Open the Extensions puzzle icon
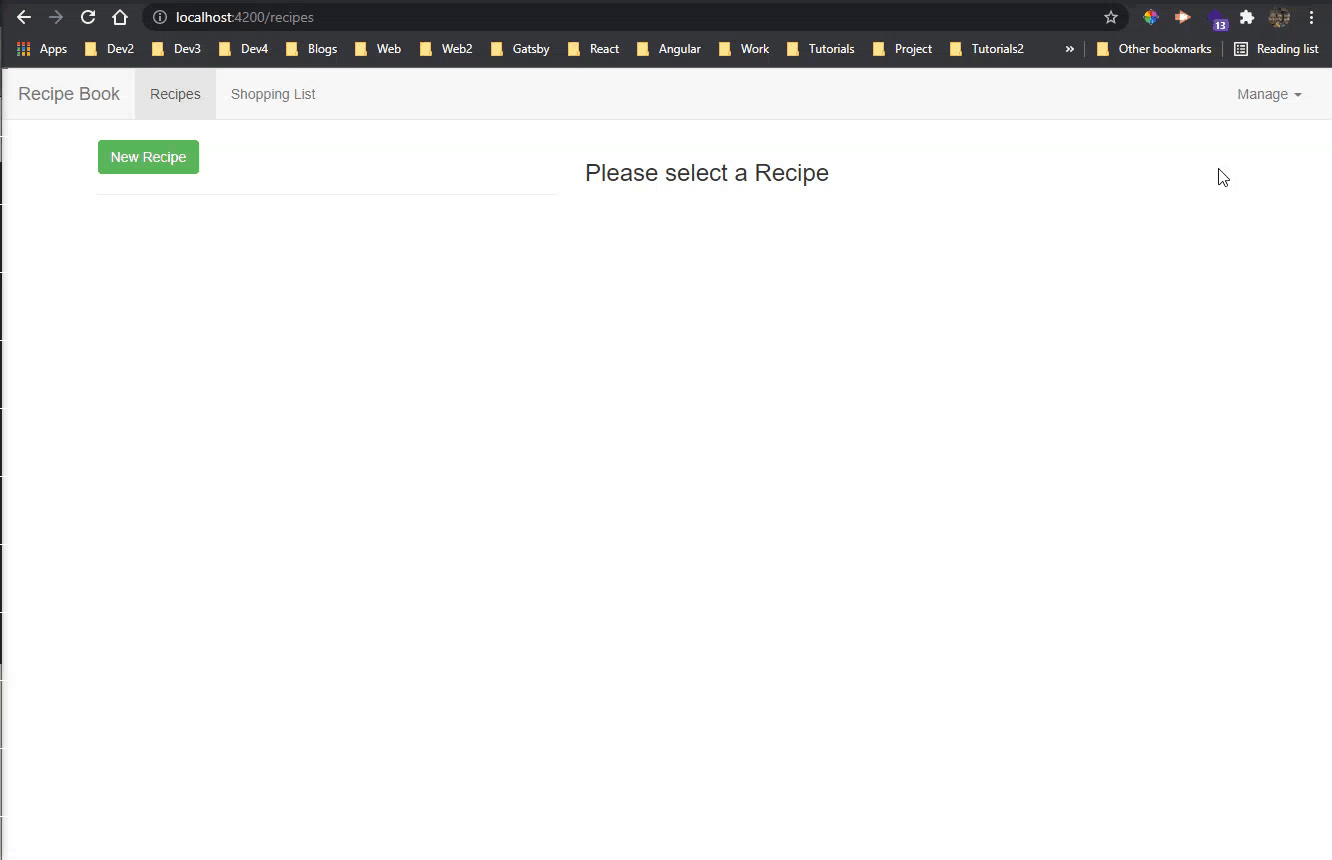 pos(1247,17)
